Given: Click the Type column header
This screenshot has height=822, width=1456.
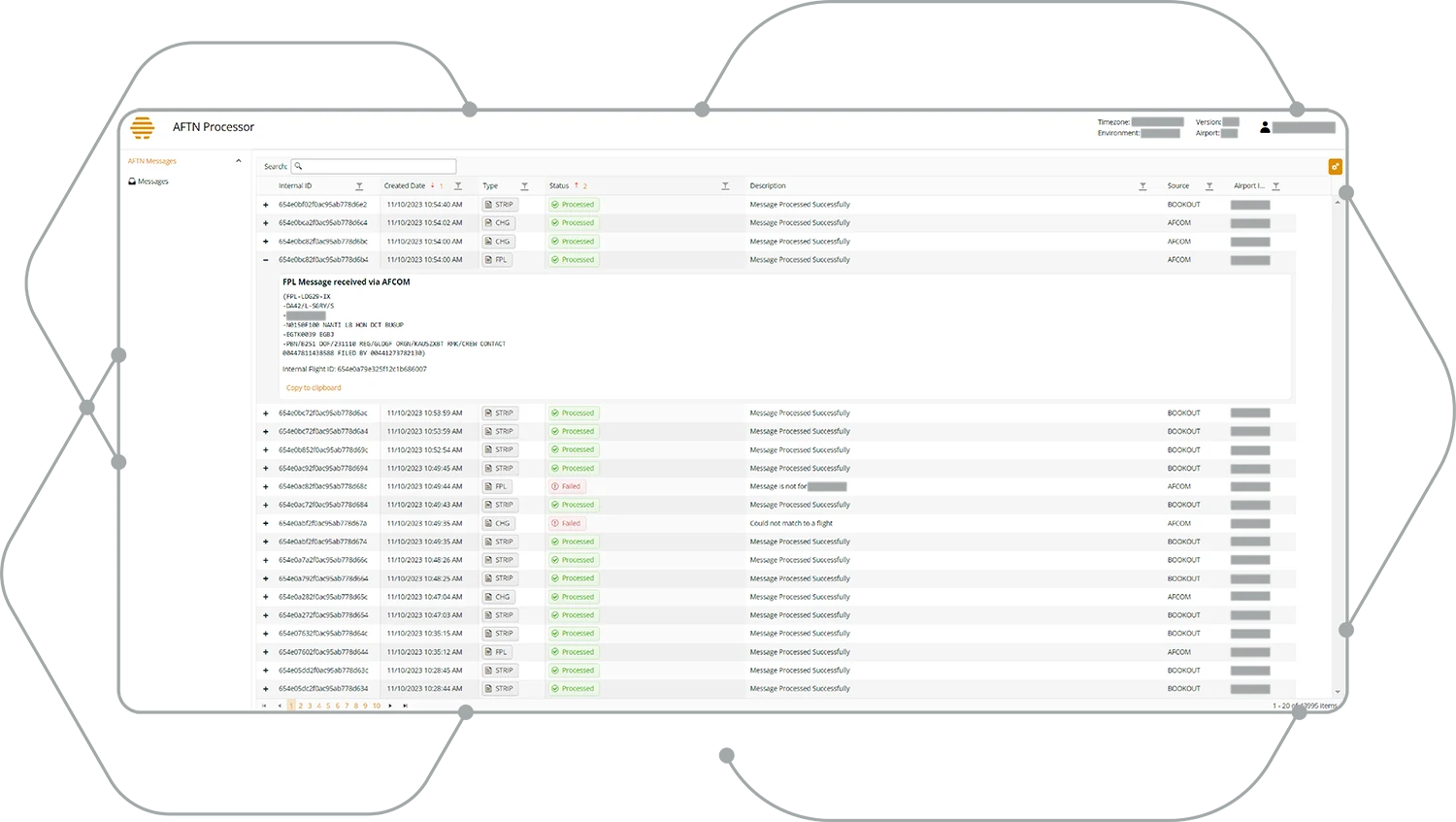Looking at the screenshot, I should pos(490,186).
